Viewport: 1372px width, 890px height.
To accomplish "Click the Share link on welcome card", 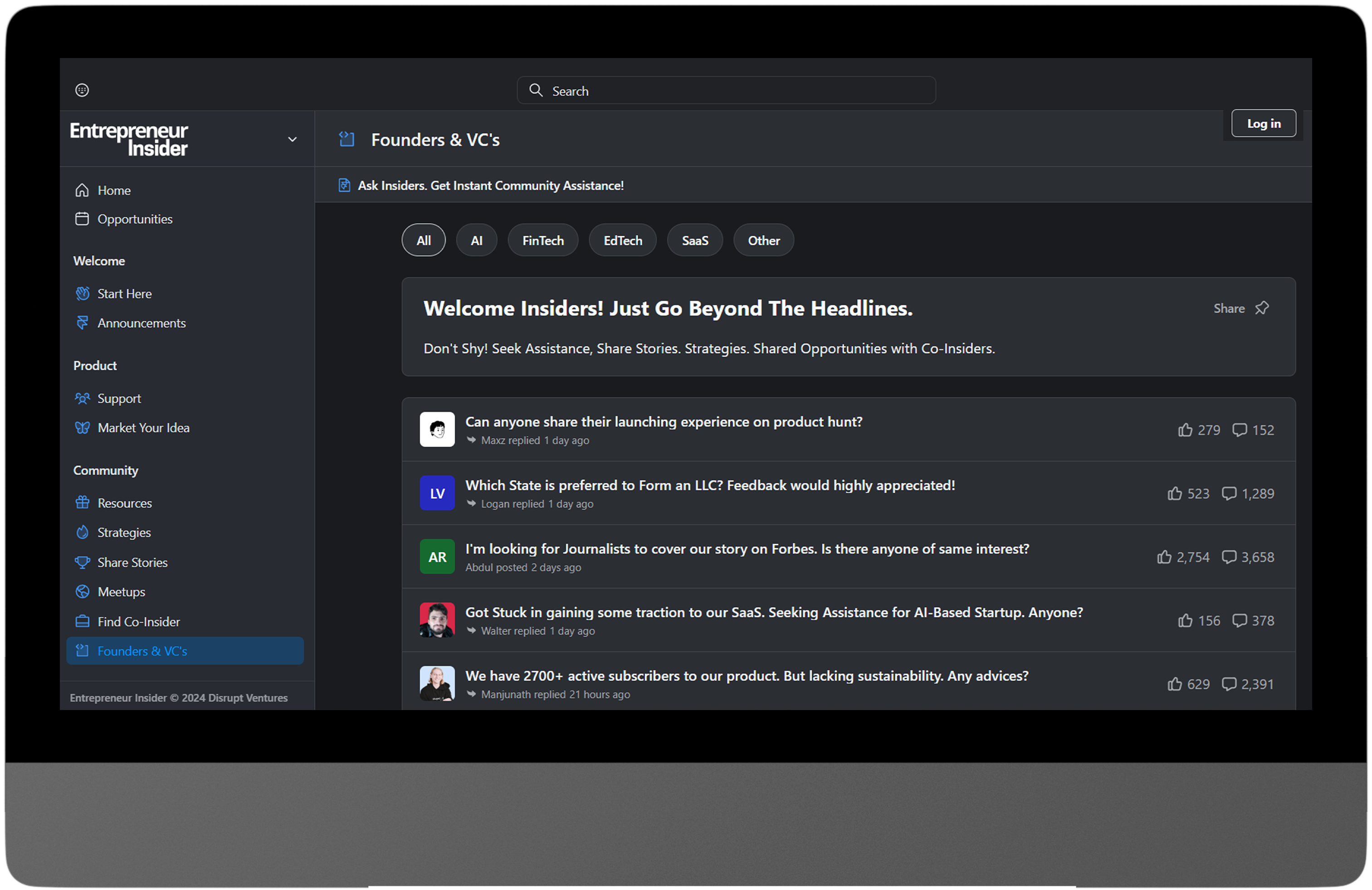I will pyautogui.click(x=1229, y=308).
